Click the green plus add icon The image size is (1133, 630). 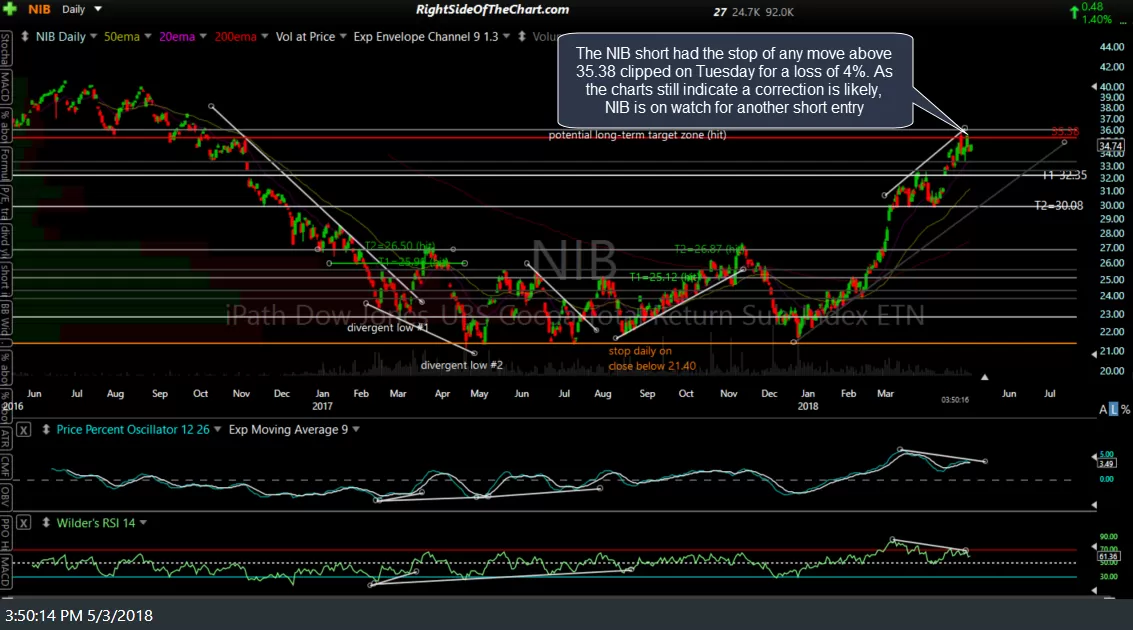point(9,9)
